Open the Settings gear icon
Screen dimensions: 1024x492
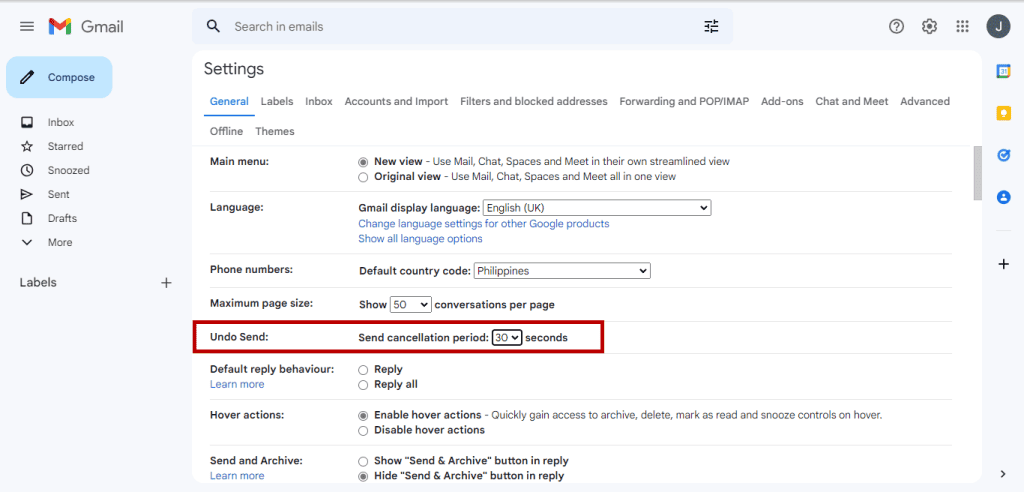click(929, 26)
